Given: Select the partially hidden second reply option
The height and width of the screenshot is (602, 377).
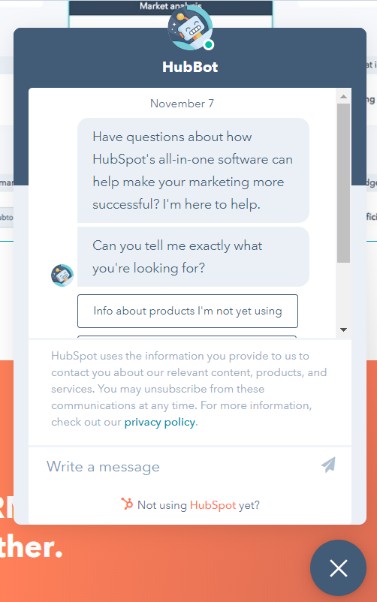Looking at the screenshot, I should (x=187, y=337).
